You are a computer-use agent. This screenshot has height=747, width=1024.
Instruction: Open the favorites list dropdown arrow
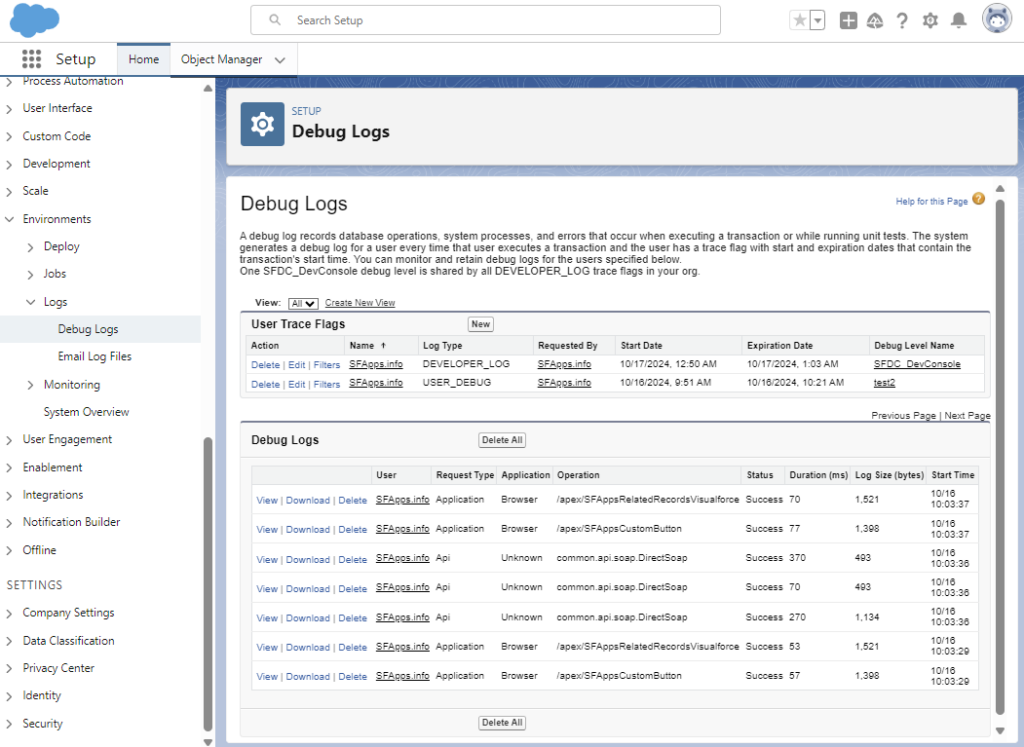click(x=818, y=21)
